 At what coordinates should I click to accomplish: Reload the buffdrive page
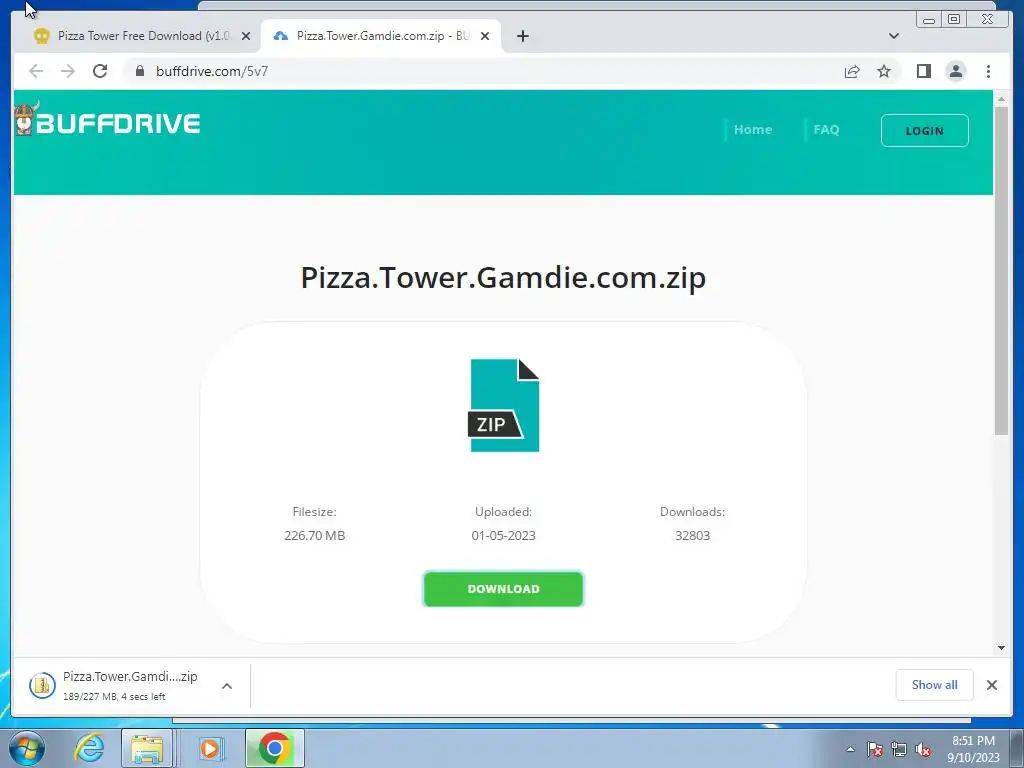(100, 71)
